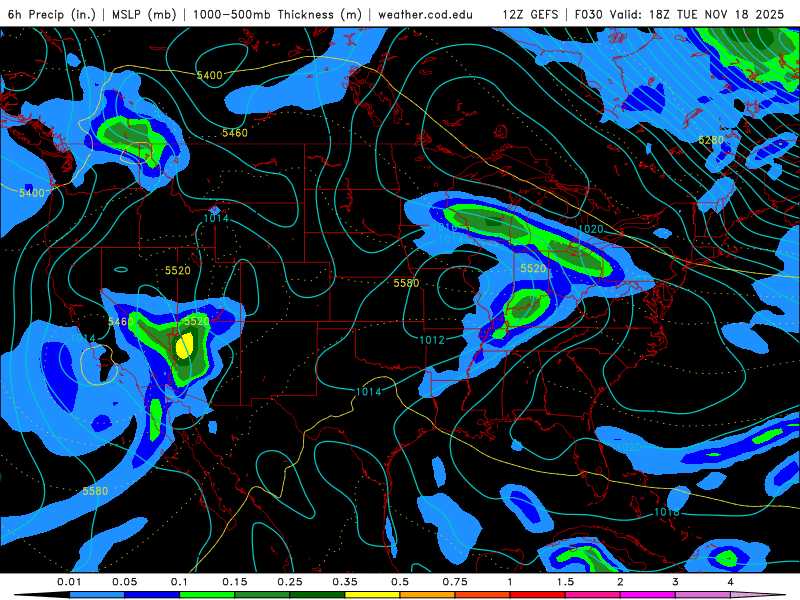
Task: Click the legend value 1
Action: 510,582
